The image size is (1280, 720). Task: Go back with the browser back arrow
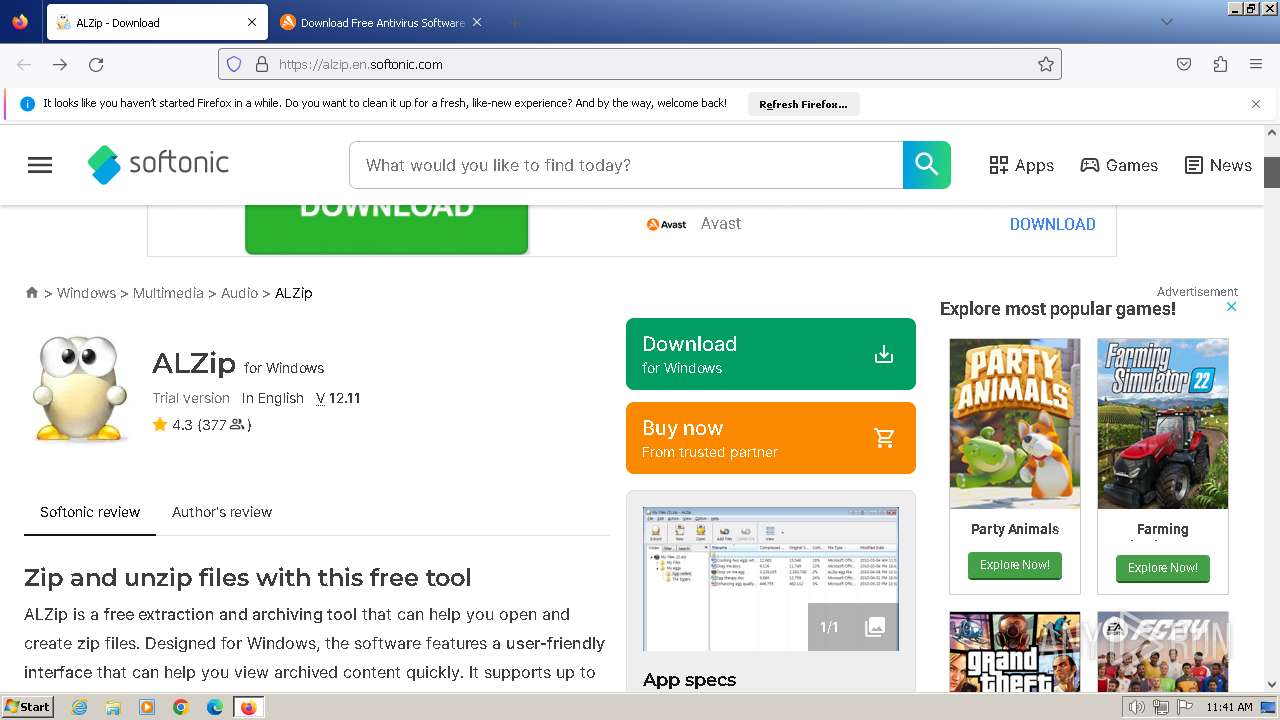click(x=24, y=64)
